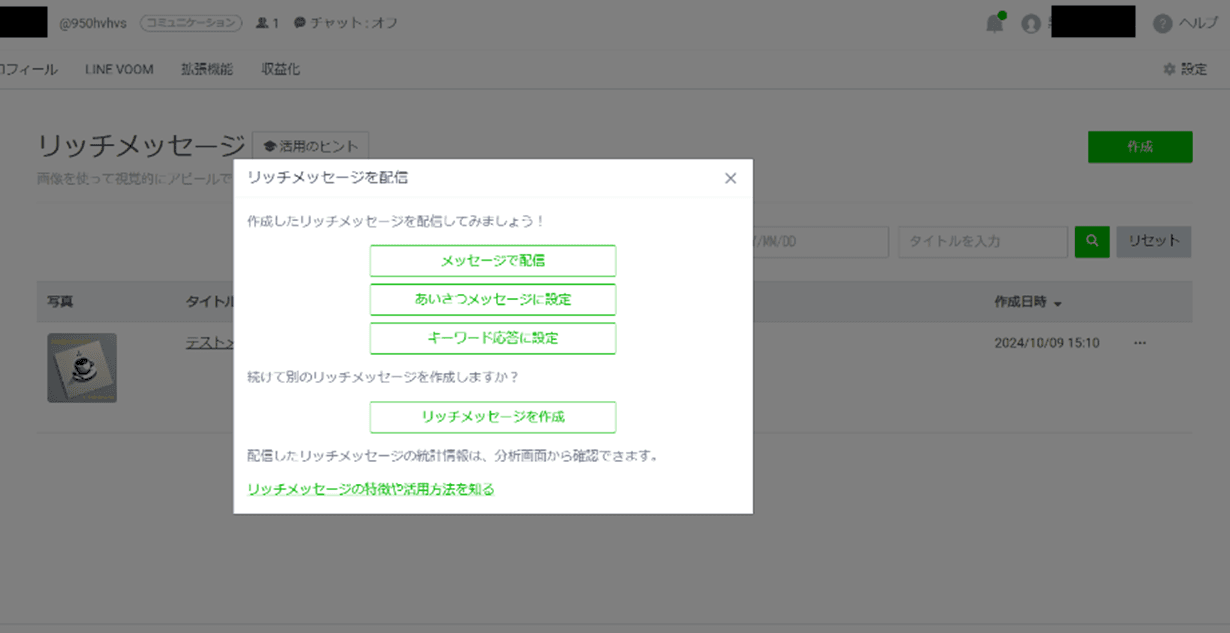1230x633 pixels.
Task: Open the リッチメッセージの特徴や活用方法を知る link
Action: [x=371, y=489]
